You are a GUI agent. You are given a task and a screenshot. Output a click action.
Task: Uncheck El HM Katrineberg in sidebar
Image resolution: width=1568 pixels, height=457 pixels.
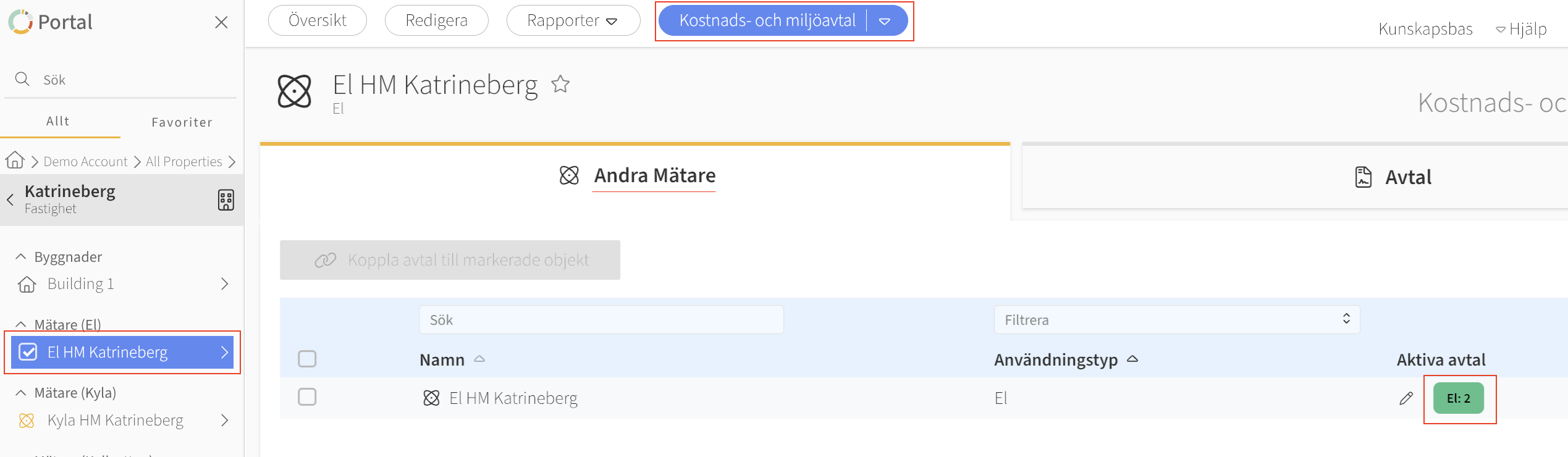coord(28,352)
